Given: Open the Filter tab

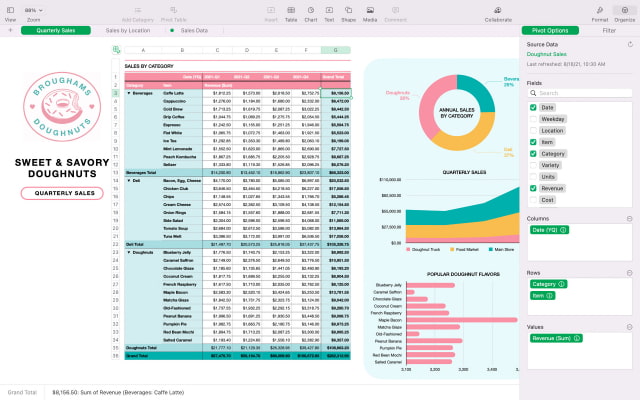Looking at the screenshot, I should [x=609, y=31].
